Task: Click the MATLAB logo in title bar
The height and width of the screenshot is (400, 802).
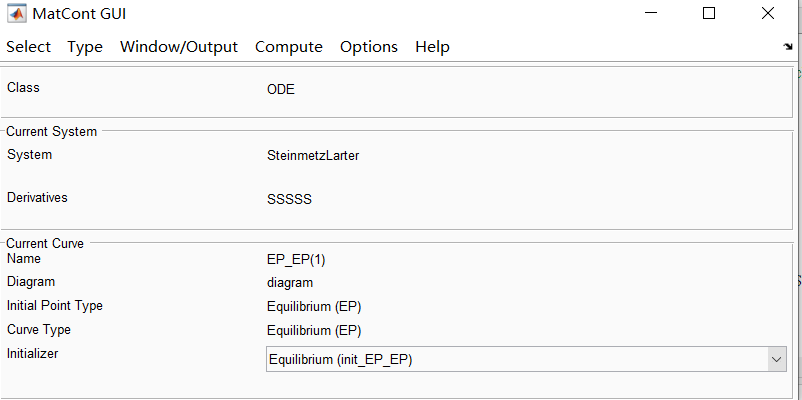Action: point(15,15)
